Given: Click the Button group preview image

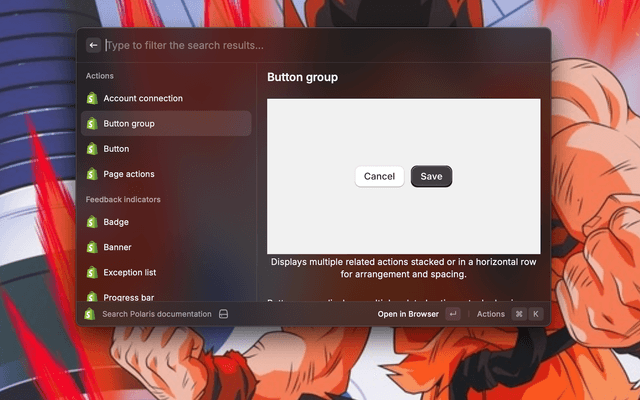Looking at the screenshot, I should [x=403, y=176].
